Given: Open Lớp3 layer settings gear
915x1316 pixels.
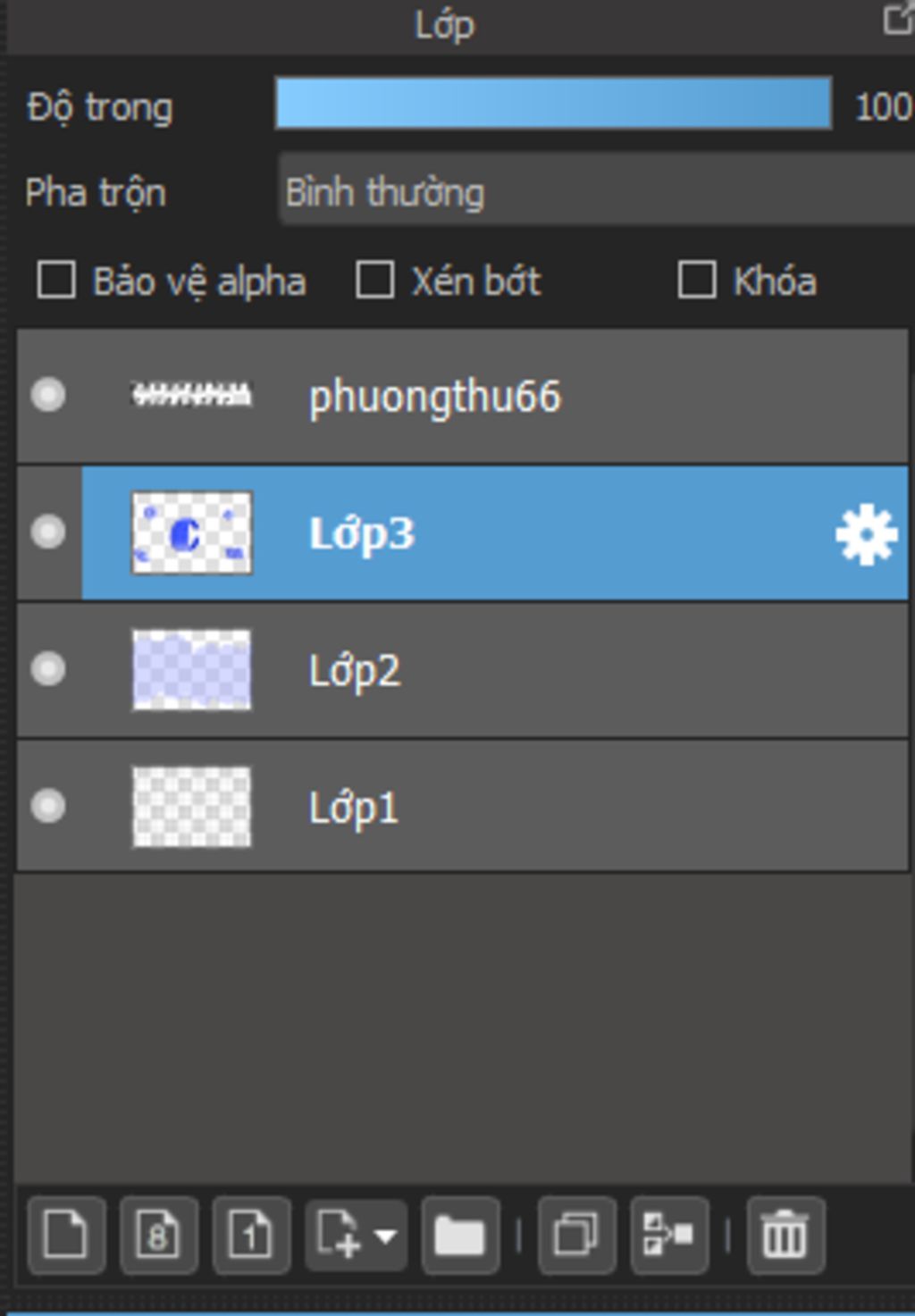Looking at the screenshot, I should [x=866, y=534].
